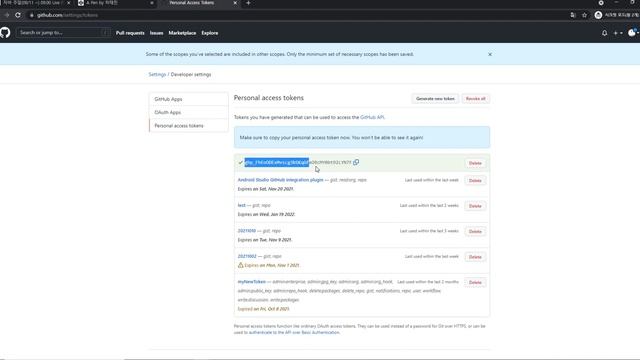Image resolution: width=640 pixels, height=360 pixels.
Task: Close the Personal Access Tokens tab
Action: pyautogui.click(x=235, y=3)
